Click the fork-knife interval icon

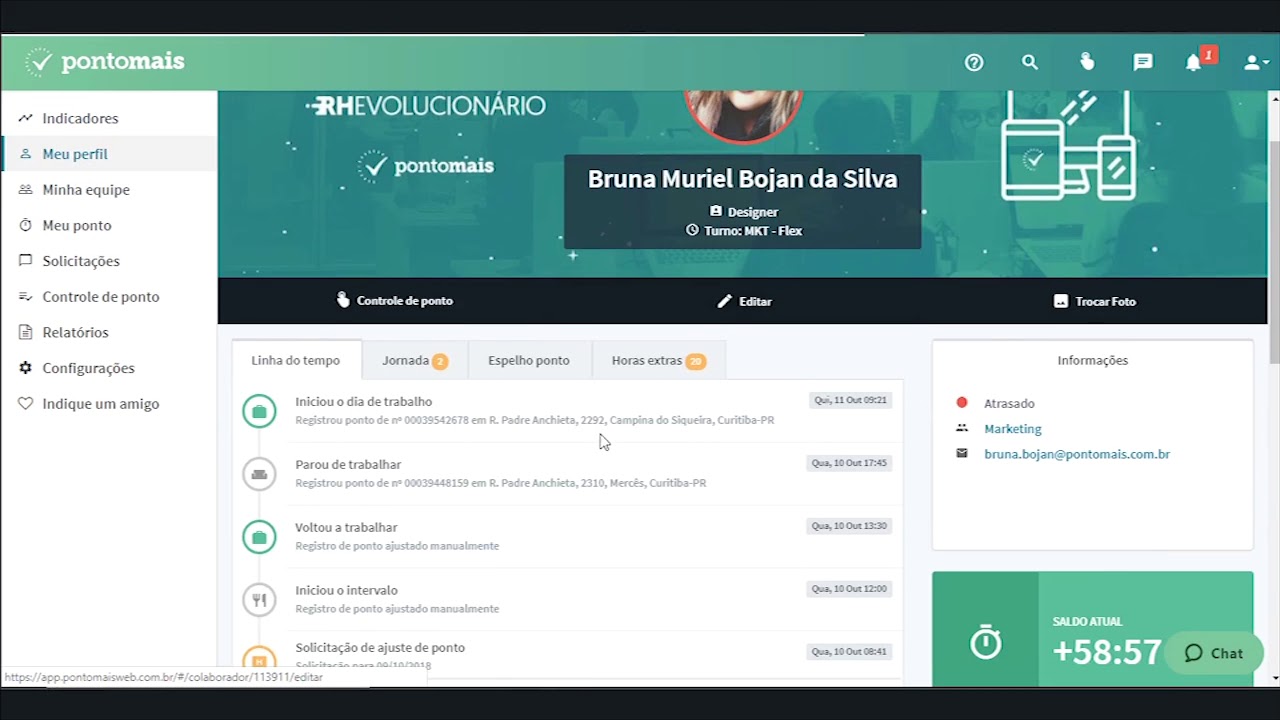259,600
